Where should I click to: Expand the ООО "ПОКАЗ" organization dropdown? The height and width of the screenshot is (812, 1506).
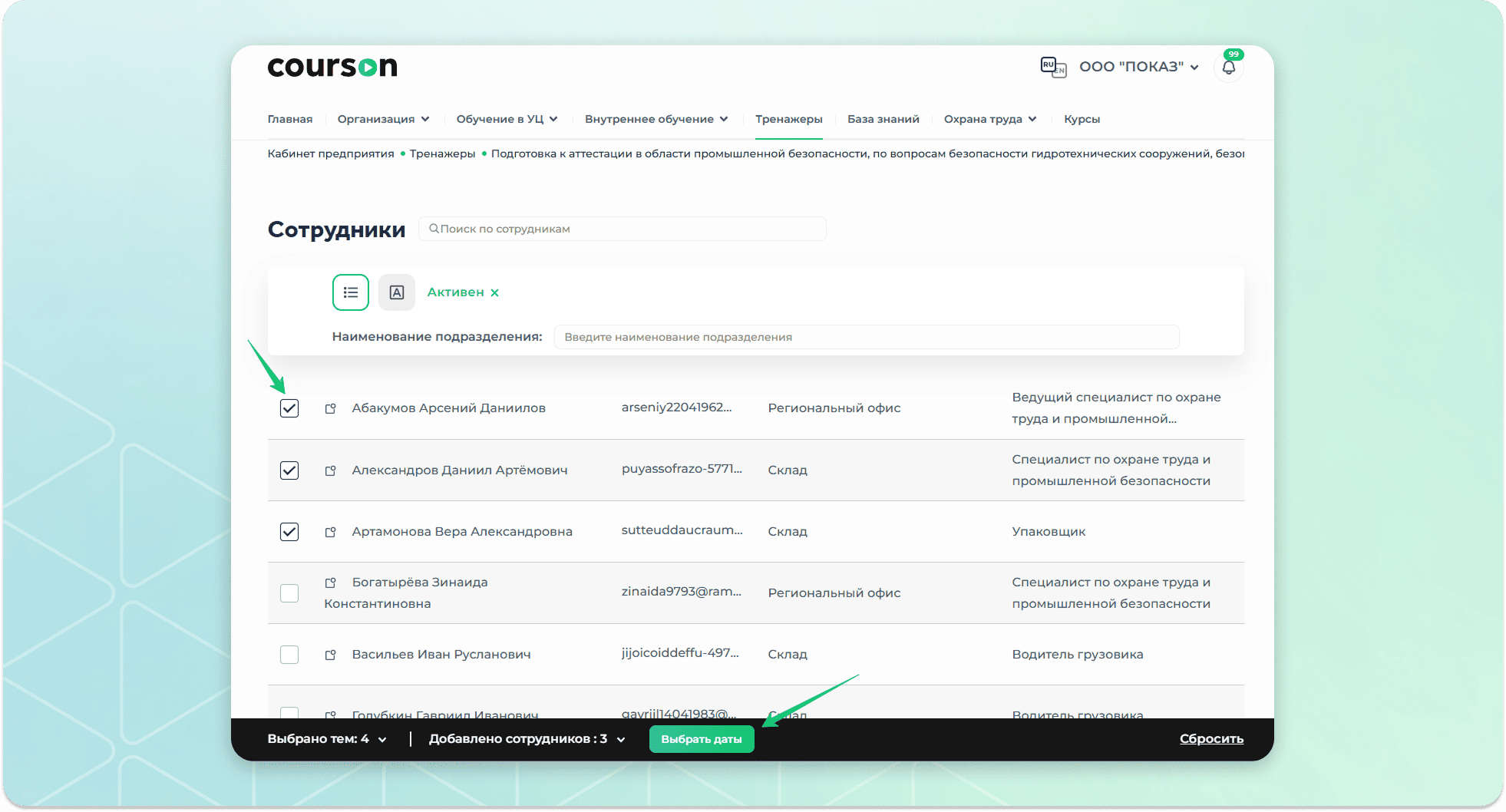pyautogui.click(x=1138, y=67)
